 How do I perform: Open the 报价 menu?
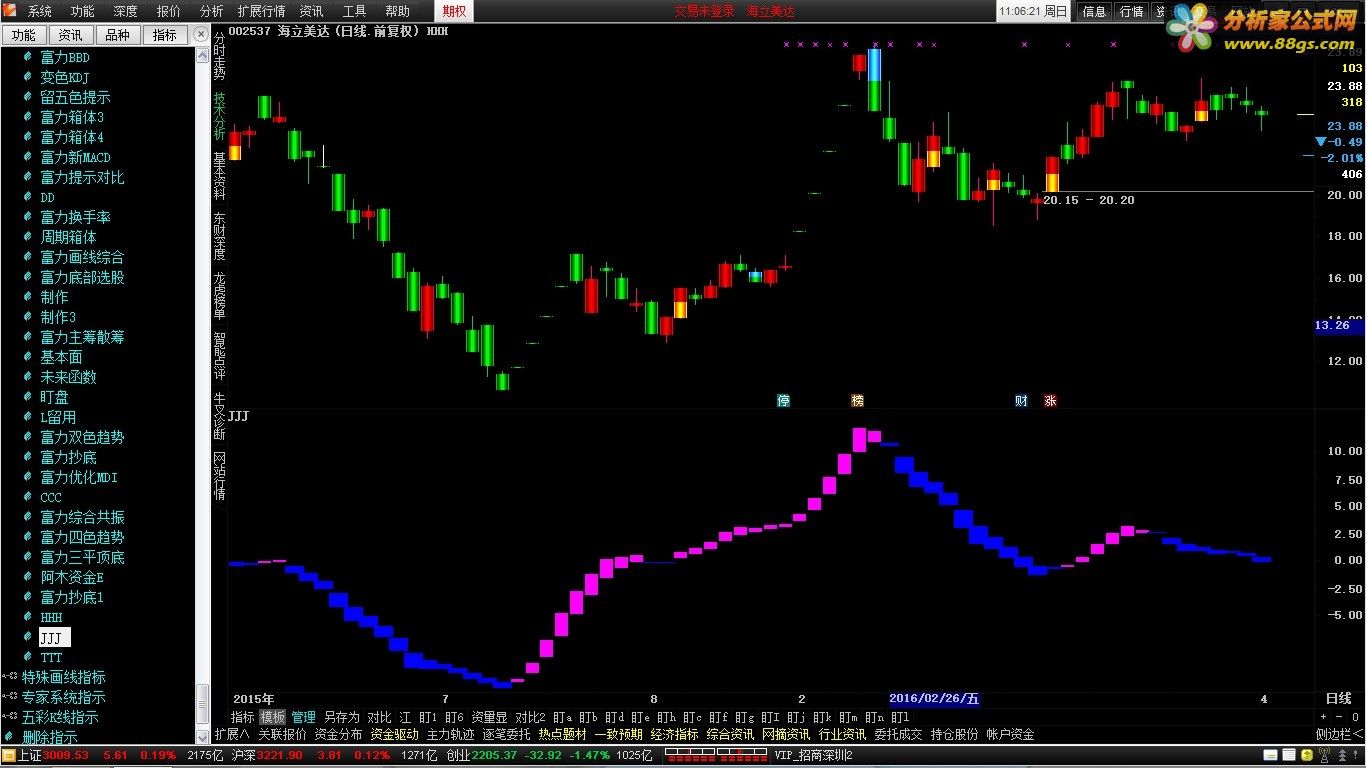[x=169, y=11]
